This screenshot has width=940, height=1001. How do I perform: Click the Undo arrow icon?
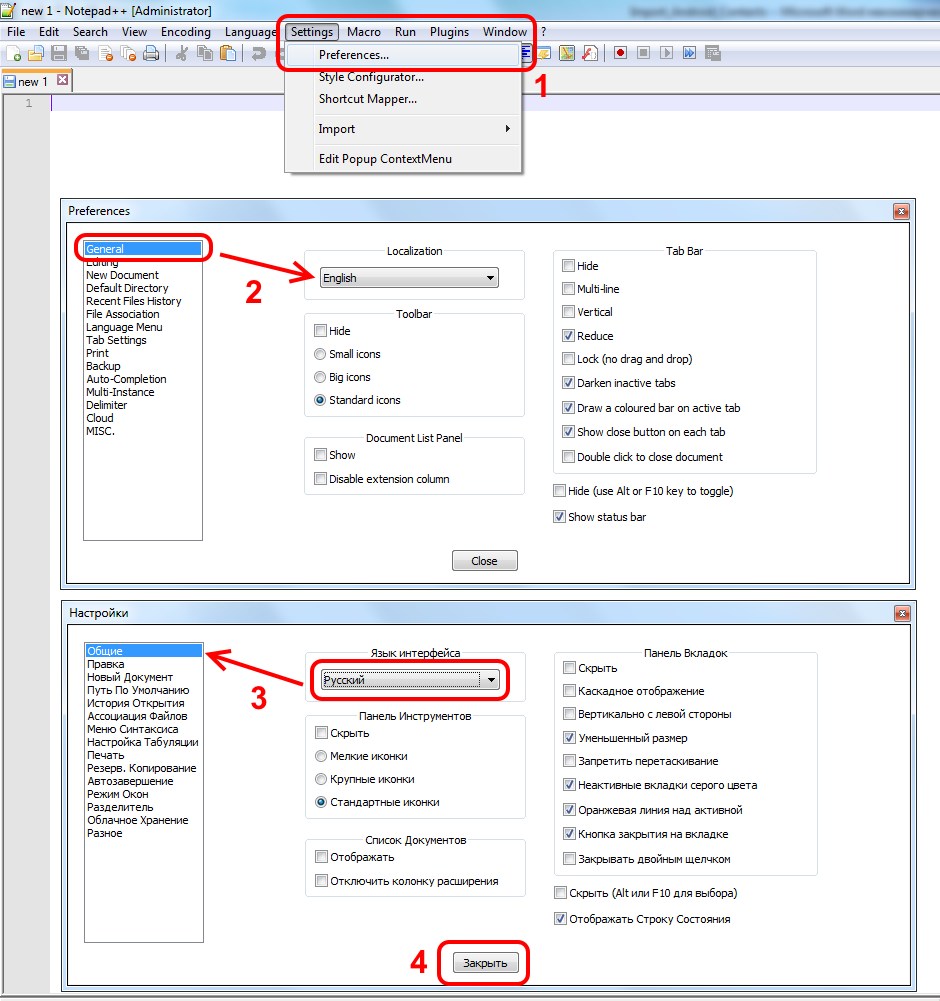point(259,54)
